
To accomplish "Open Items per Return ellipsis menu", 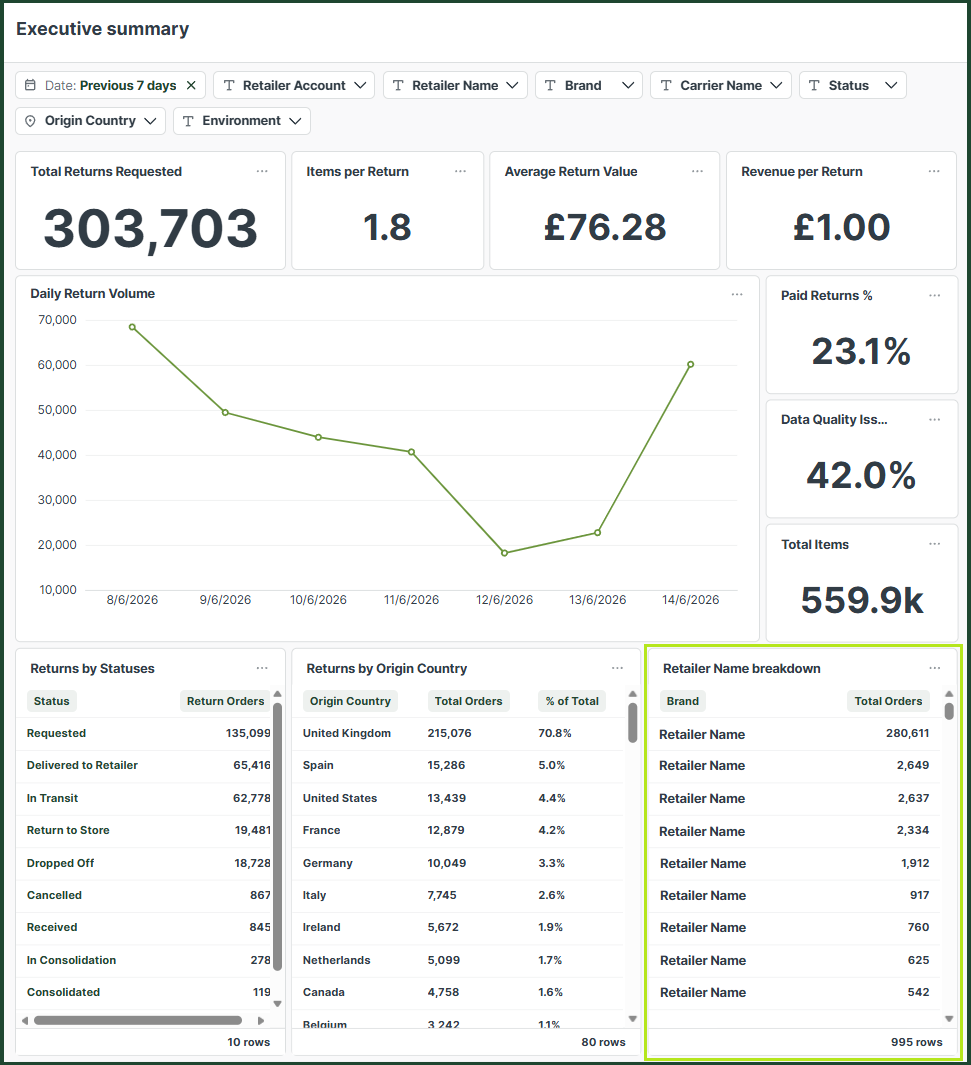I will (x=460, y=171).
